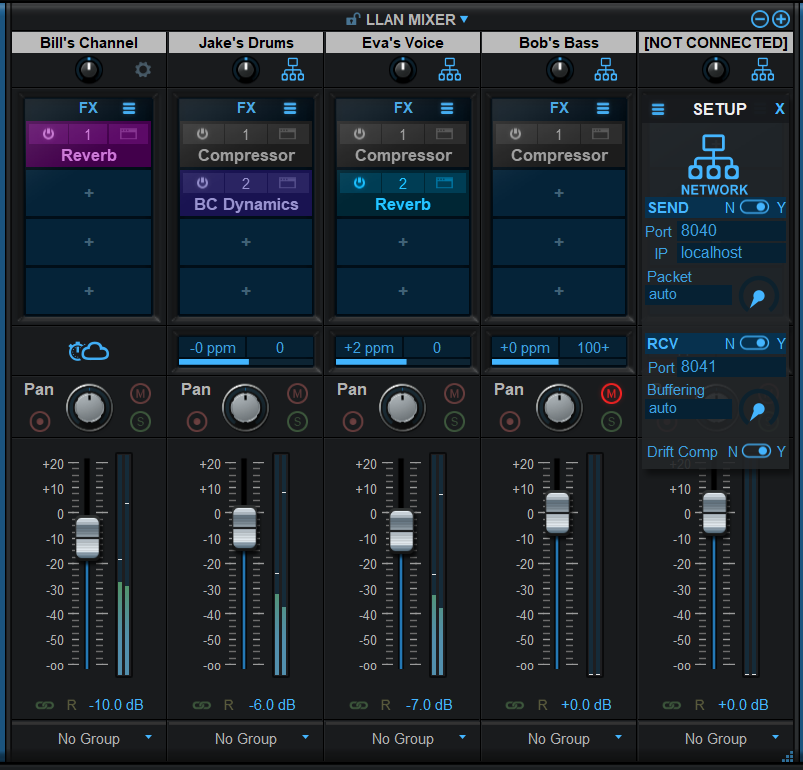Image resolution: width=803 pixels, height=770 pixels.
Task: Bypass Compressor on Eva's Voice
Action: (360, 134)
